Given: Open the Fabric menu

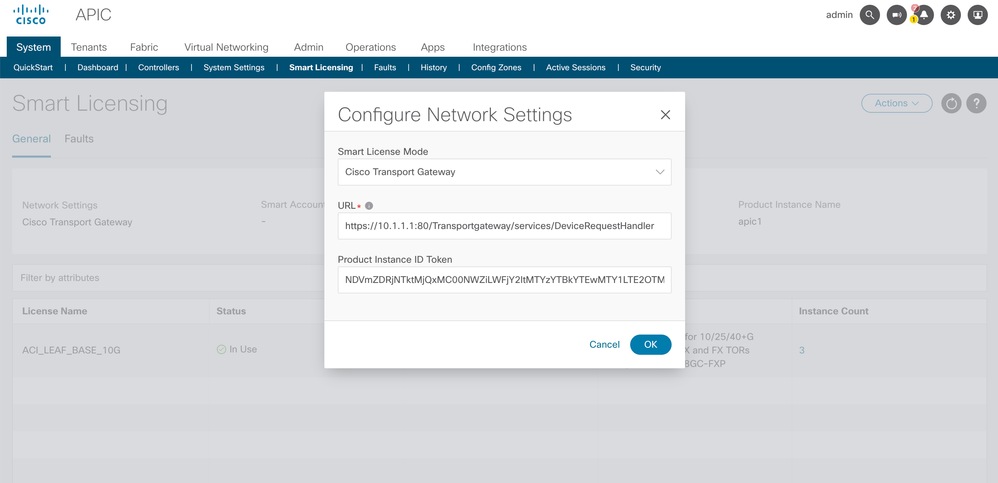Looking at the screenshot, I should (144, 47).
